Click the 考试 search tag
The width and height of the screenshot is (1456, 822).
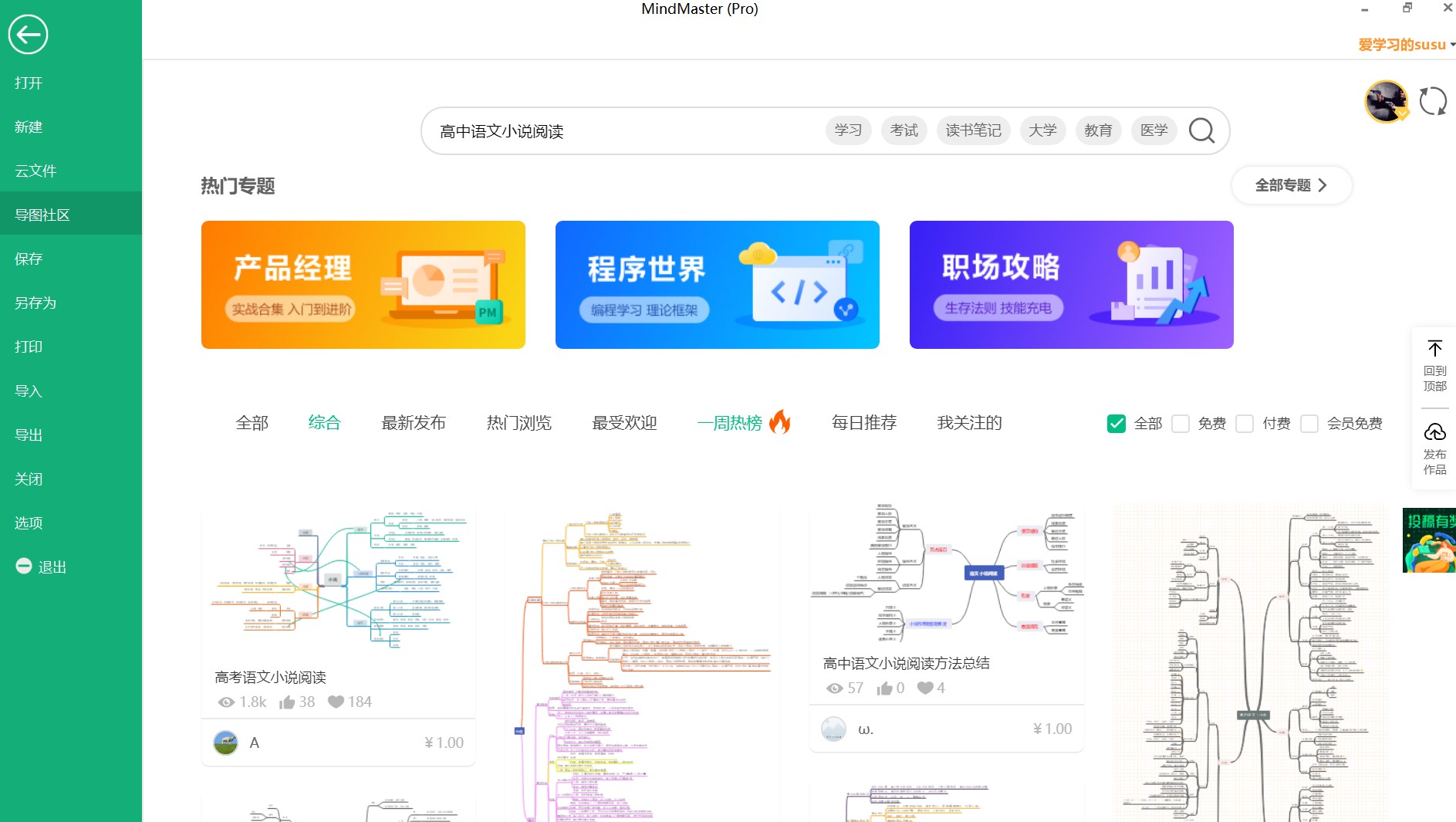coord(904,130)
